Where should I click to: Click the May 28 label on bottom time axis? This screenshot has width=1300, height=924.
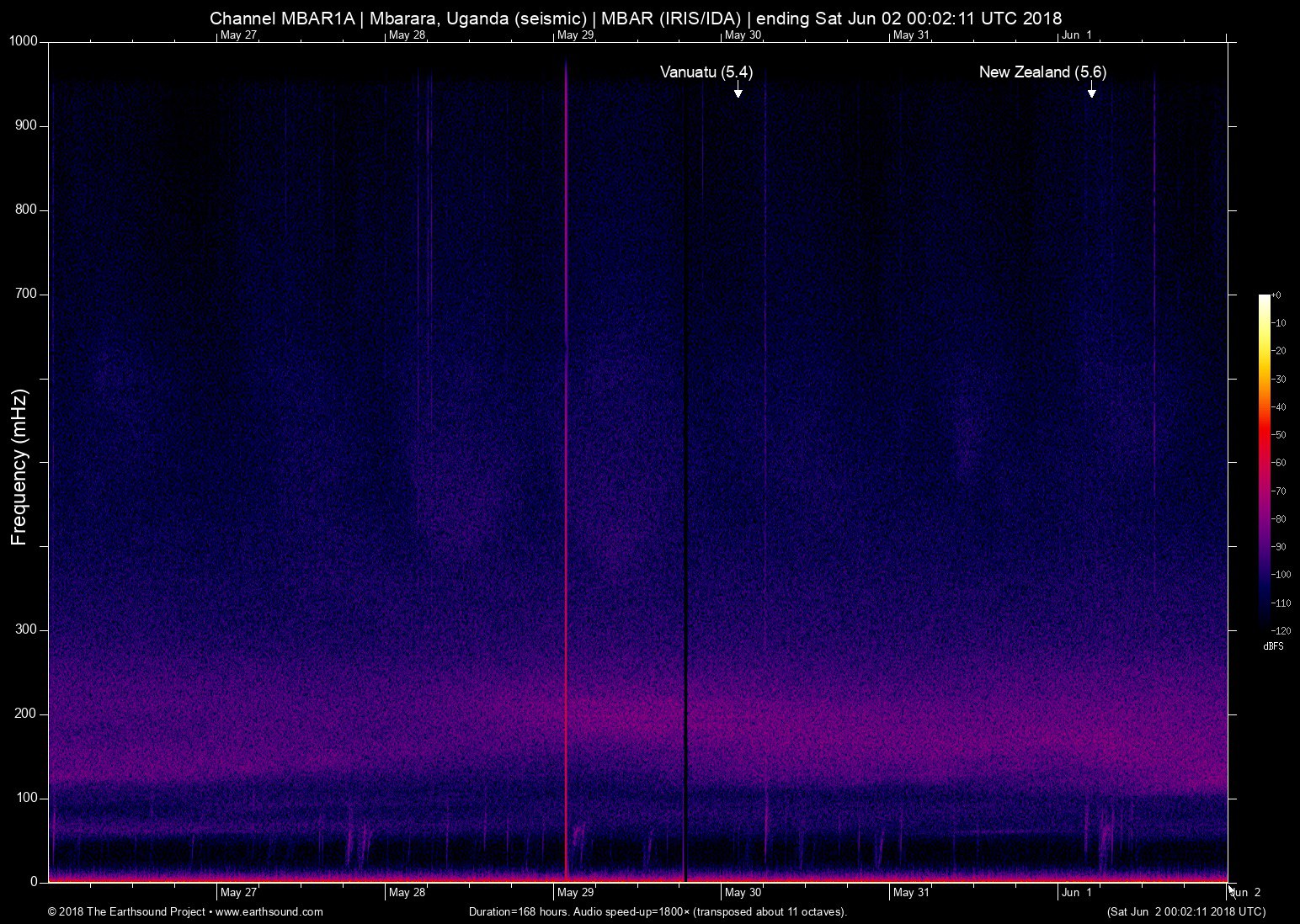click(x=407, y=892)
